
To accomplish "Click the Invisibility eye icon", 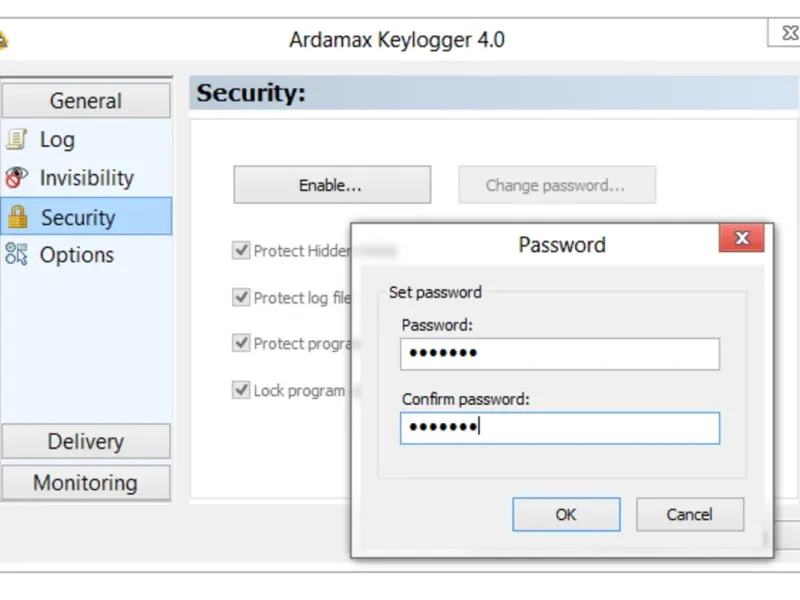I will click(x=16, y=178).
